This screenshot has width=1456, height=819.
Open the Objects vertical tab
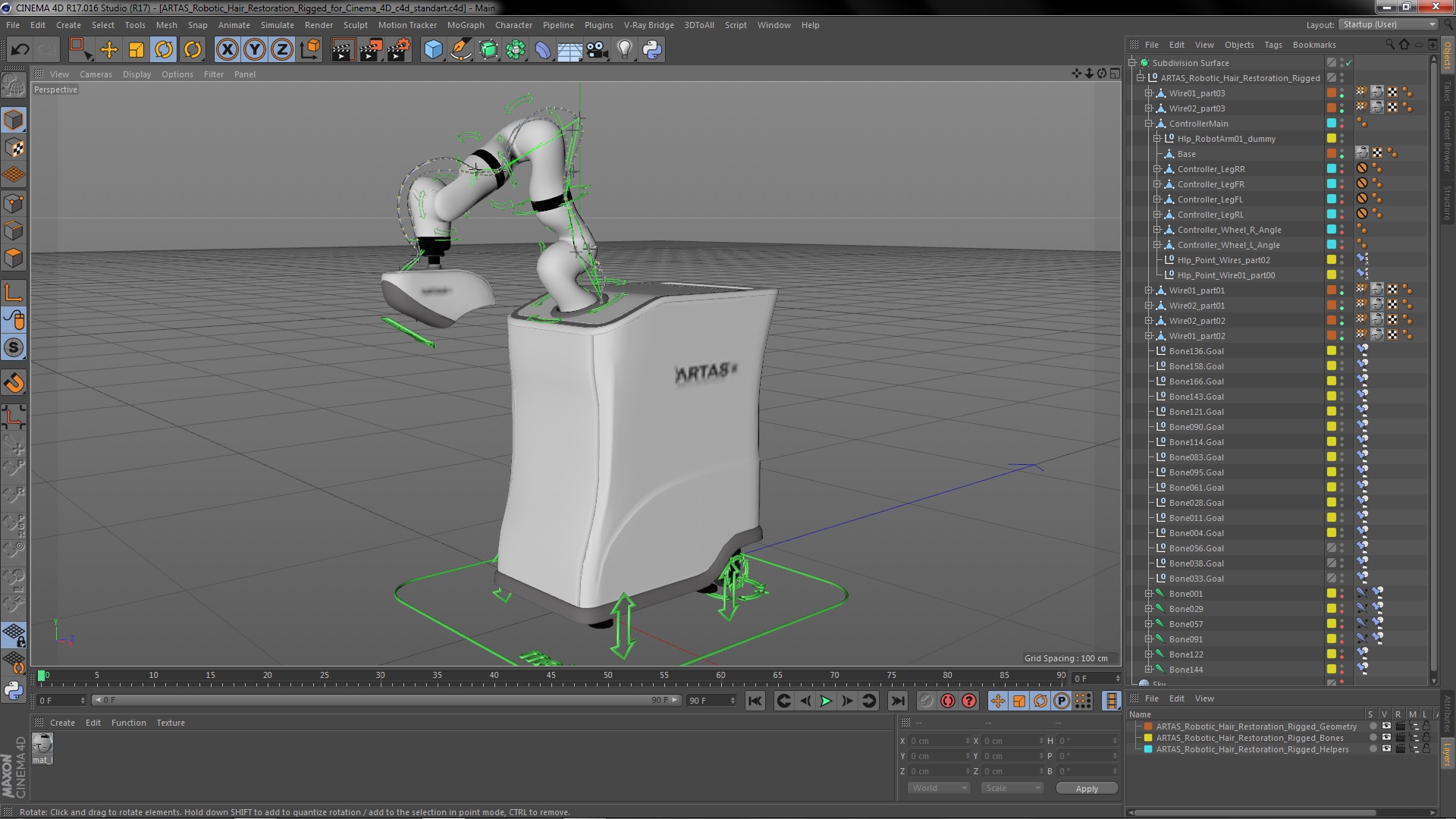click(1447, 55)
